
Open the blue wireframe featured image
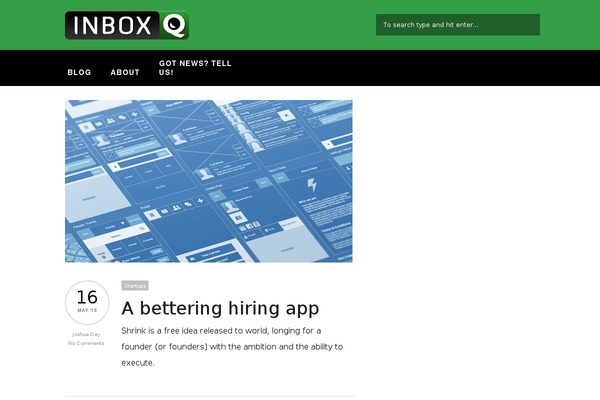(209, 181)
